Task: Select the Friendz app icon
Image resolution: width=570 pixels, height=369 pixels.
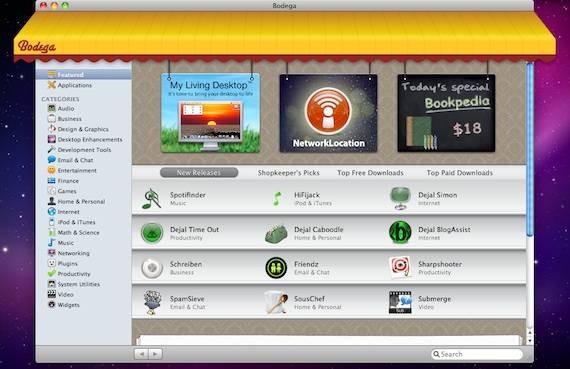Action: [276, 268]
